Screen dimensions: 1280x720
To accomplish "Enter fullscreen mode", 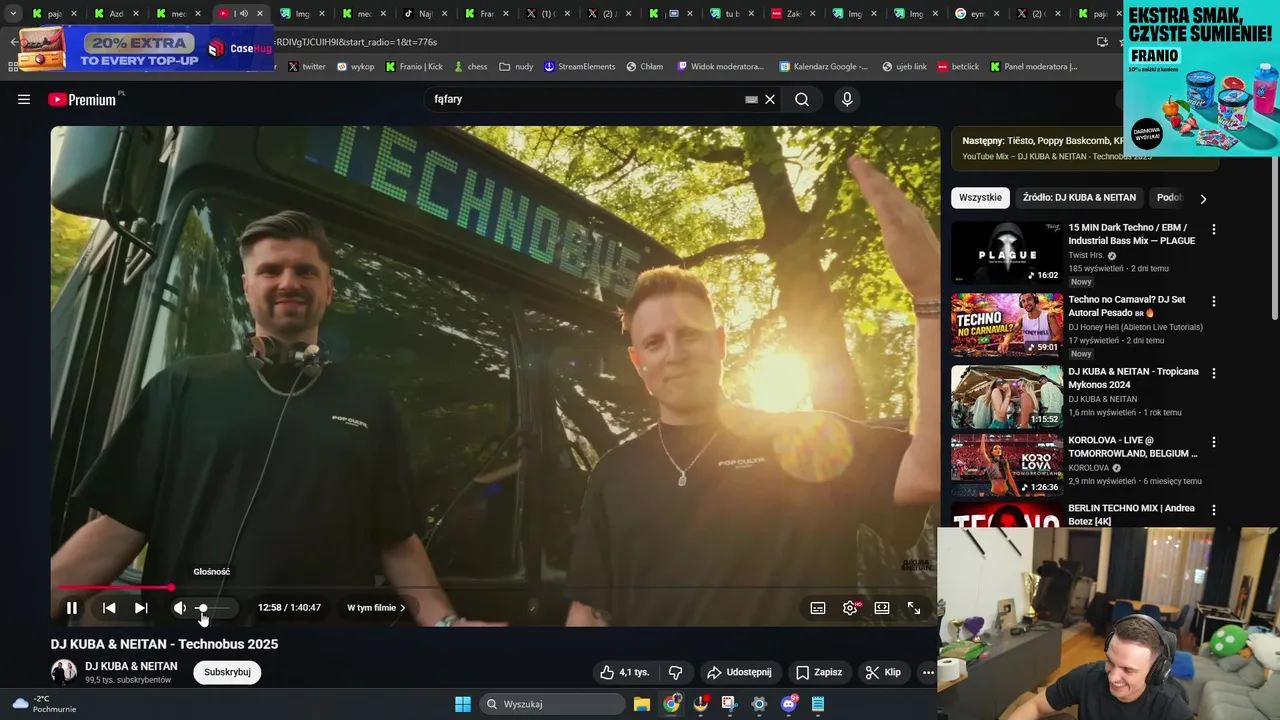I will coord(914,608).
